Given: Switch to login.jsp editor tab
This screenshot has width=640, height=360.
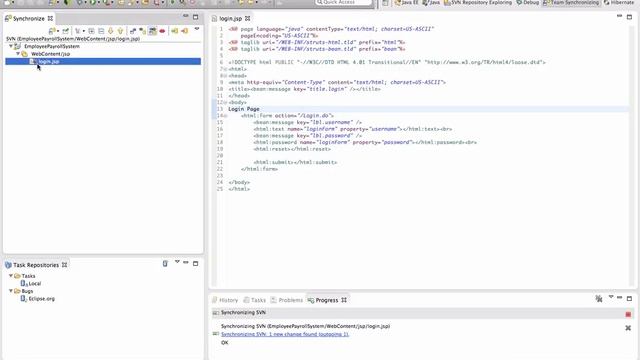Looking at the screenshot, I should pyautogui.click(x=230, y=18).
